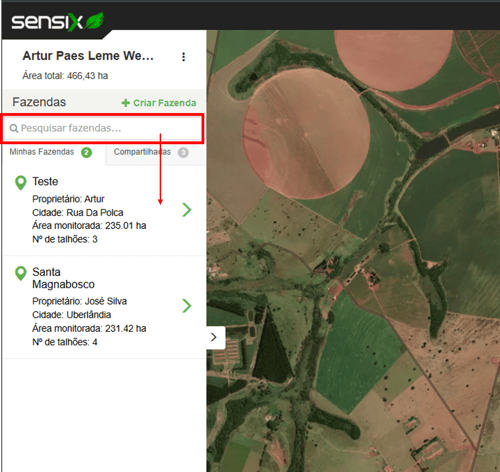Select the Teste farm name
Viewport: 500px width, 472px height.
[x=45, y=182]
